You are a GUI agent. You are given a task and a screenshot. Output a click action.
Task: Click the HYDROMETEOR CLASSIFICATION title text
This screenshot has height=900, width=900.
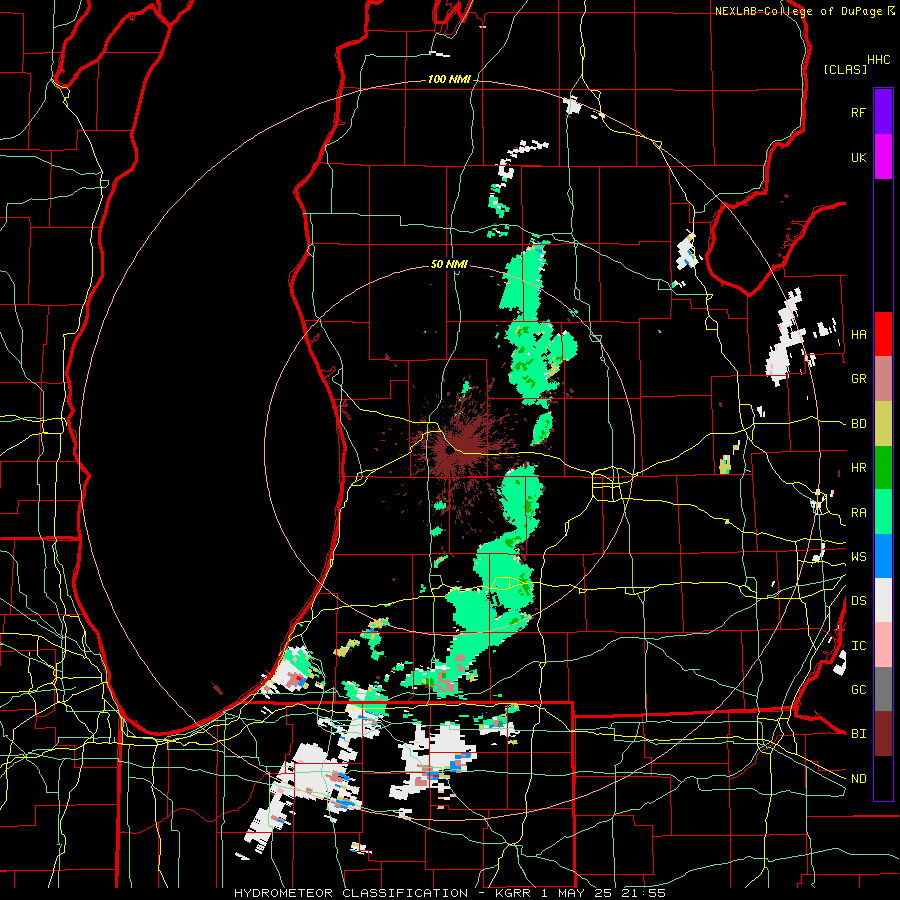351,893
